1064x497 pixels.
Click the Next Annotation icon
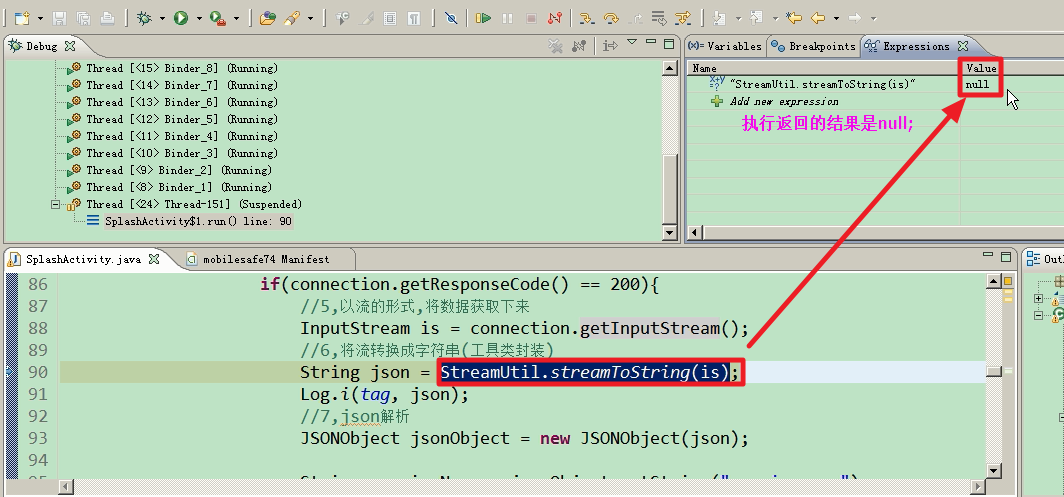pos(719,18)
